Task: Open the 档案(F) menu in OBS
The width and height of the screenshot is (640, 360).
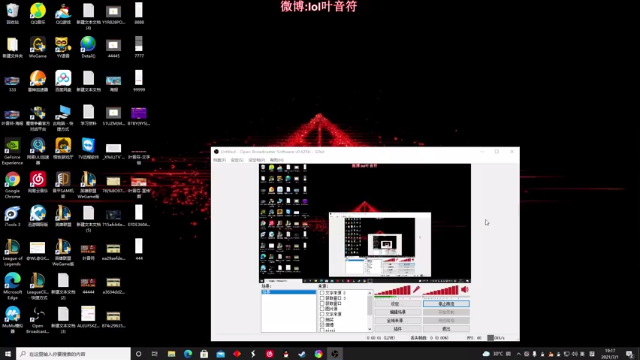Action: point(220,160)
